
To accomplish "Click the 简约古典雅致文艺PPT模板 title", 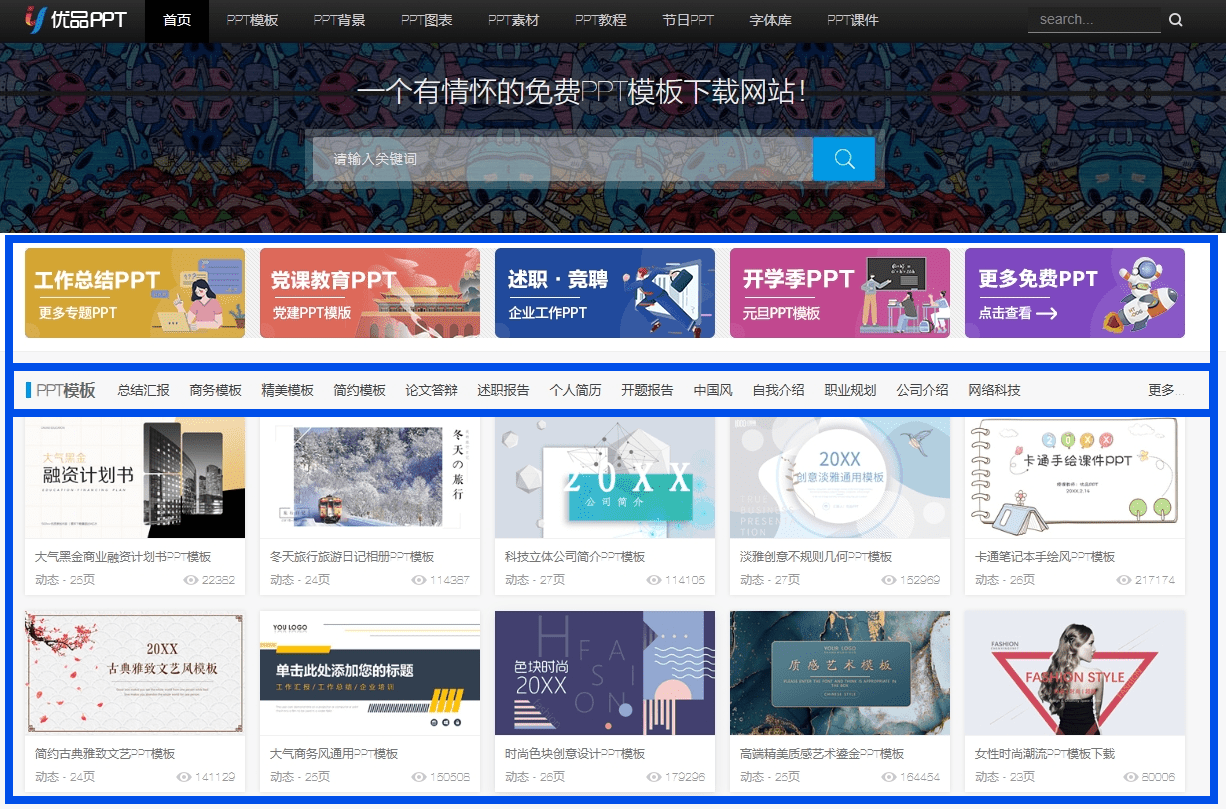I will click(x=105, y=753).
